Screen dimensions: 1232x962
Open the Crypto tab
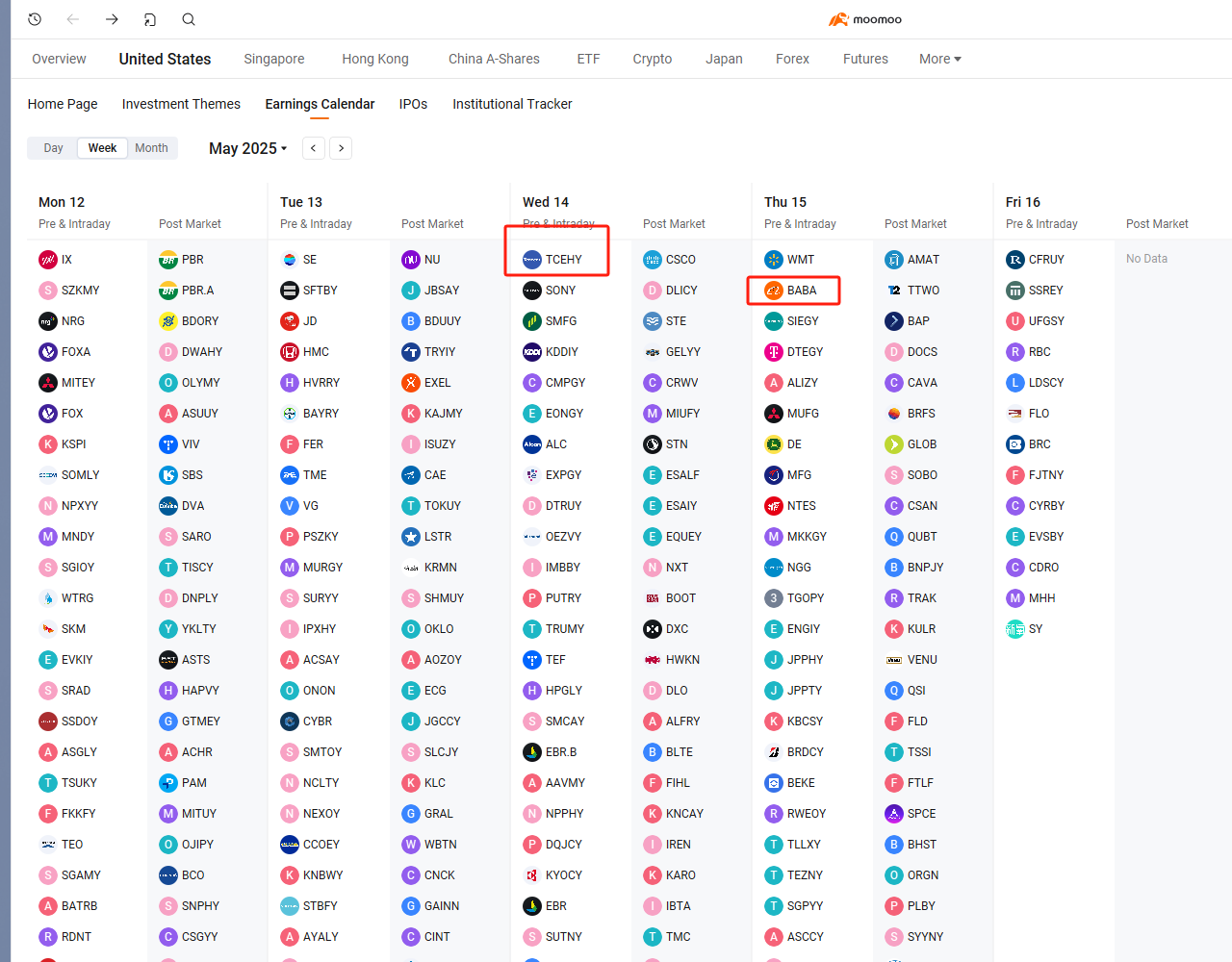[x=653, y=59]
